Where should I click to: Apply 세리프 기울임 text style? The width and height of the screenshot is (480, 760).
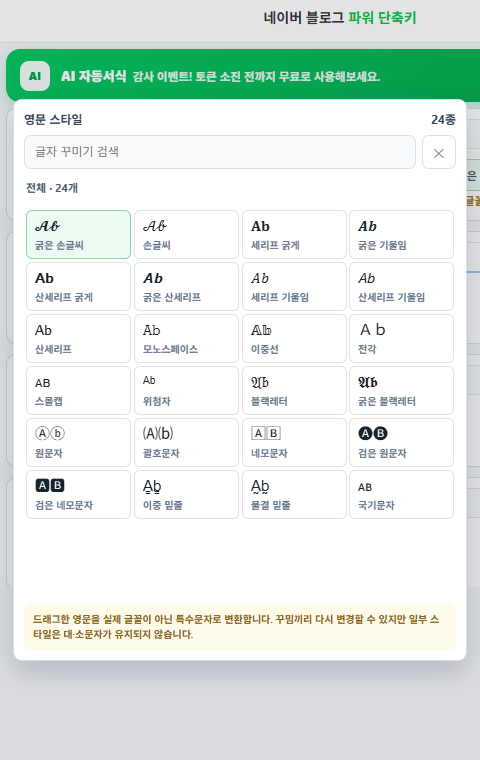294,286
